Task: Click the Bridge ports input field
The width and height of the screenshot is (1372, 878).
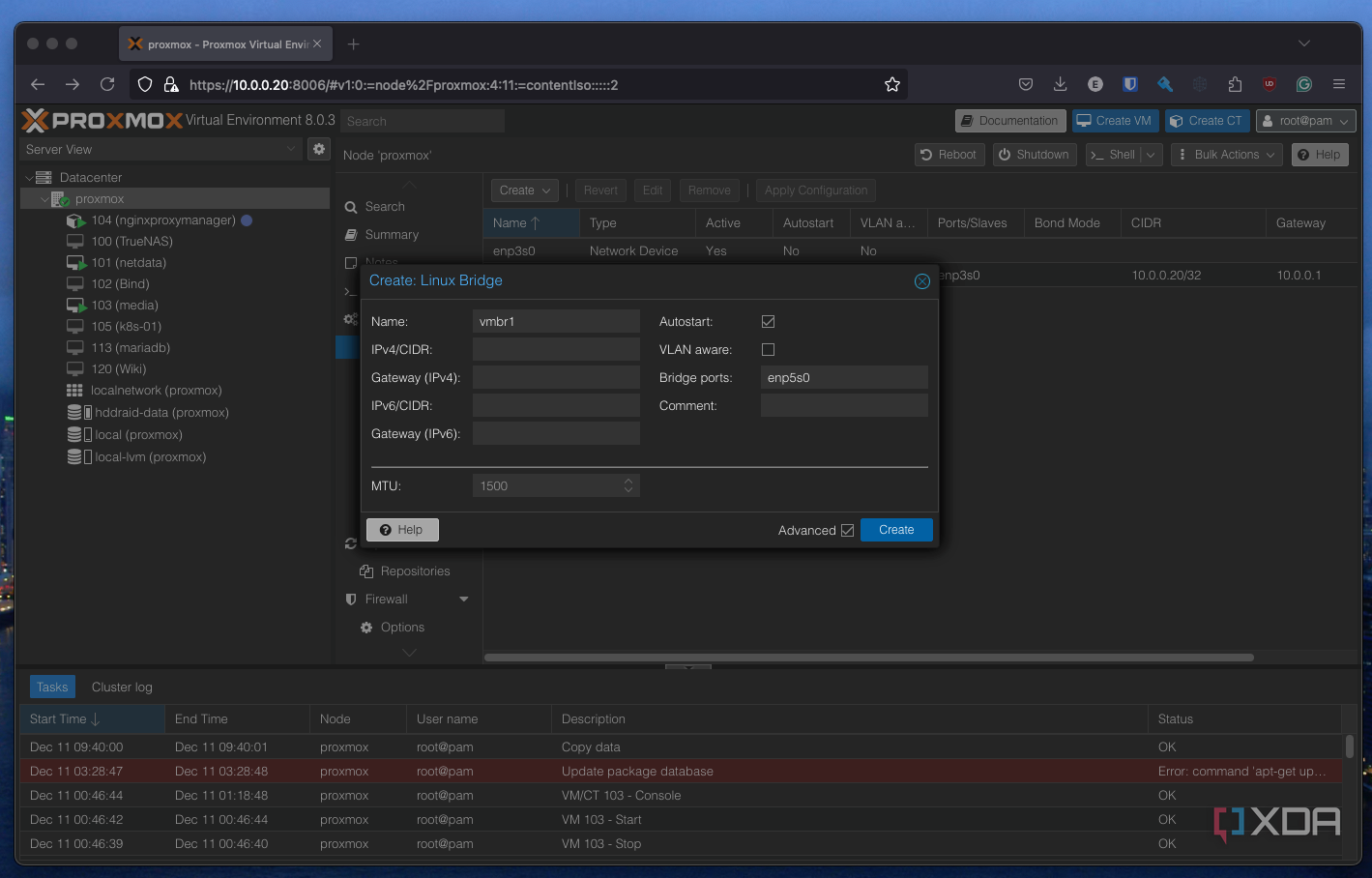Action: pos(844,378)
